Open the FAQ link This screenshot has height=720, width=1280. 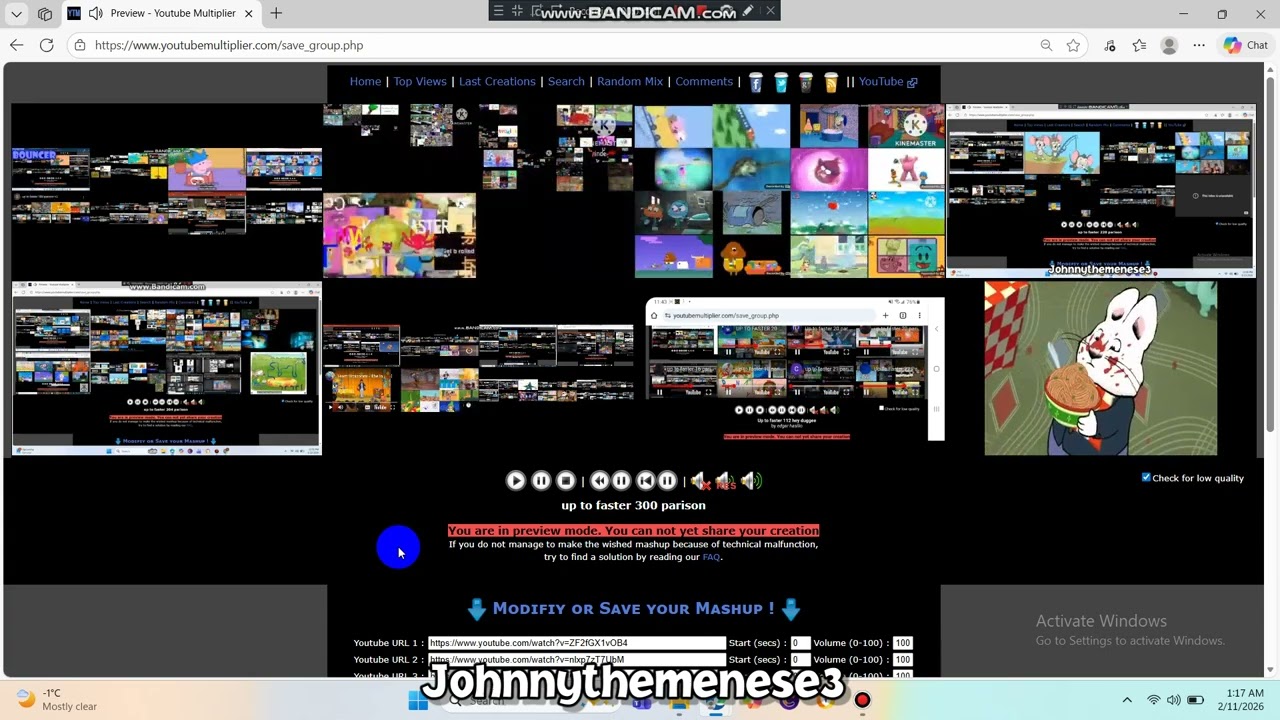[x=711, y=557]
